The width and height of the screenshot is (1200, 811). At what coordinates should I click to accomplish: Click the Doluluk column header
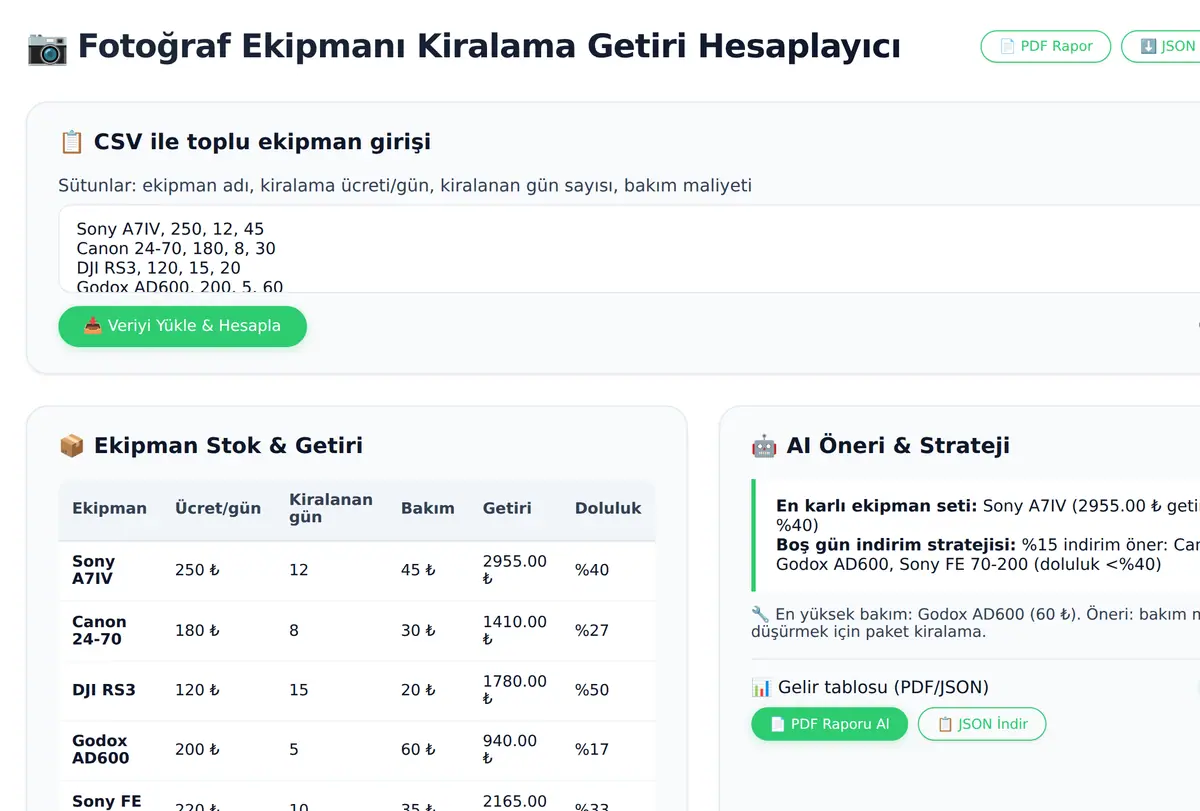[x=608, y=508]
